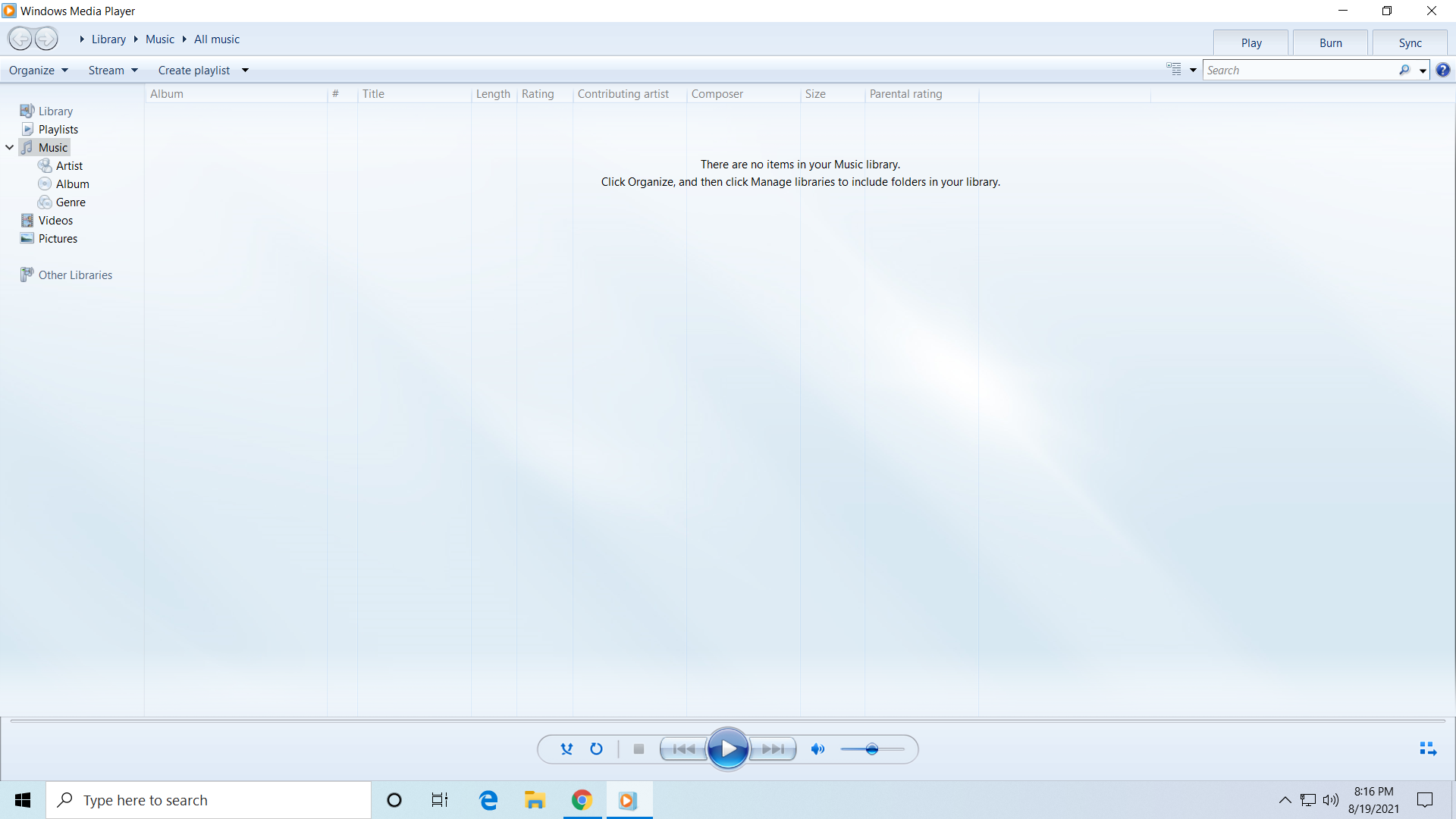Click the search magnifier icon
The width and height of the screenshot is (1456, 819).
tap(1404, 70)
